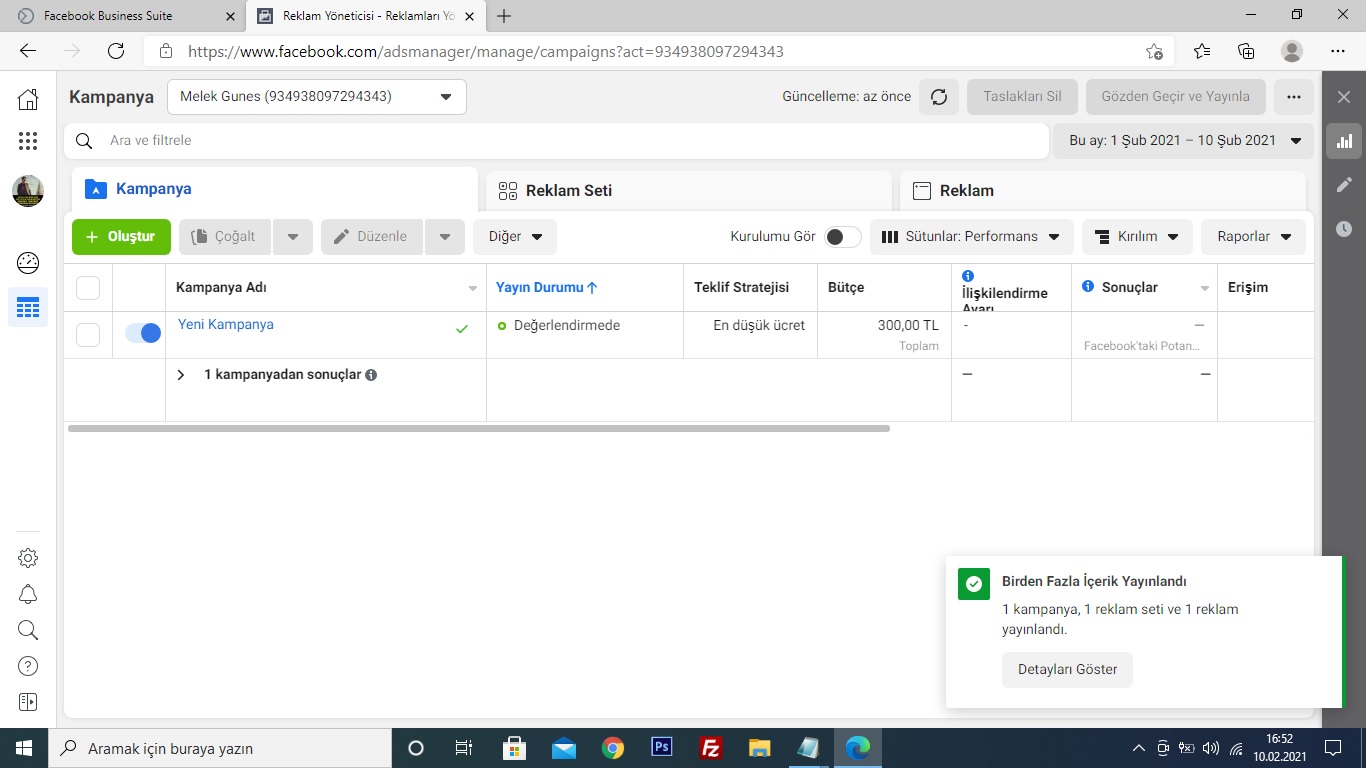
Task: Open Google Chrome from the taskbar
Action: [x=613, y=748]
